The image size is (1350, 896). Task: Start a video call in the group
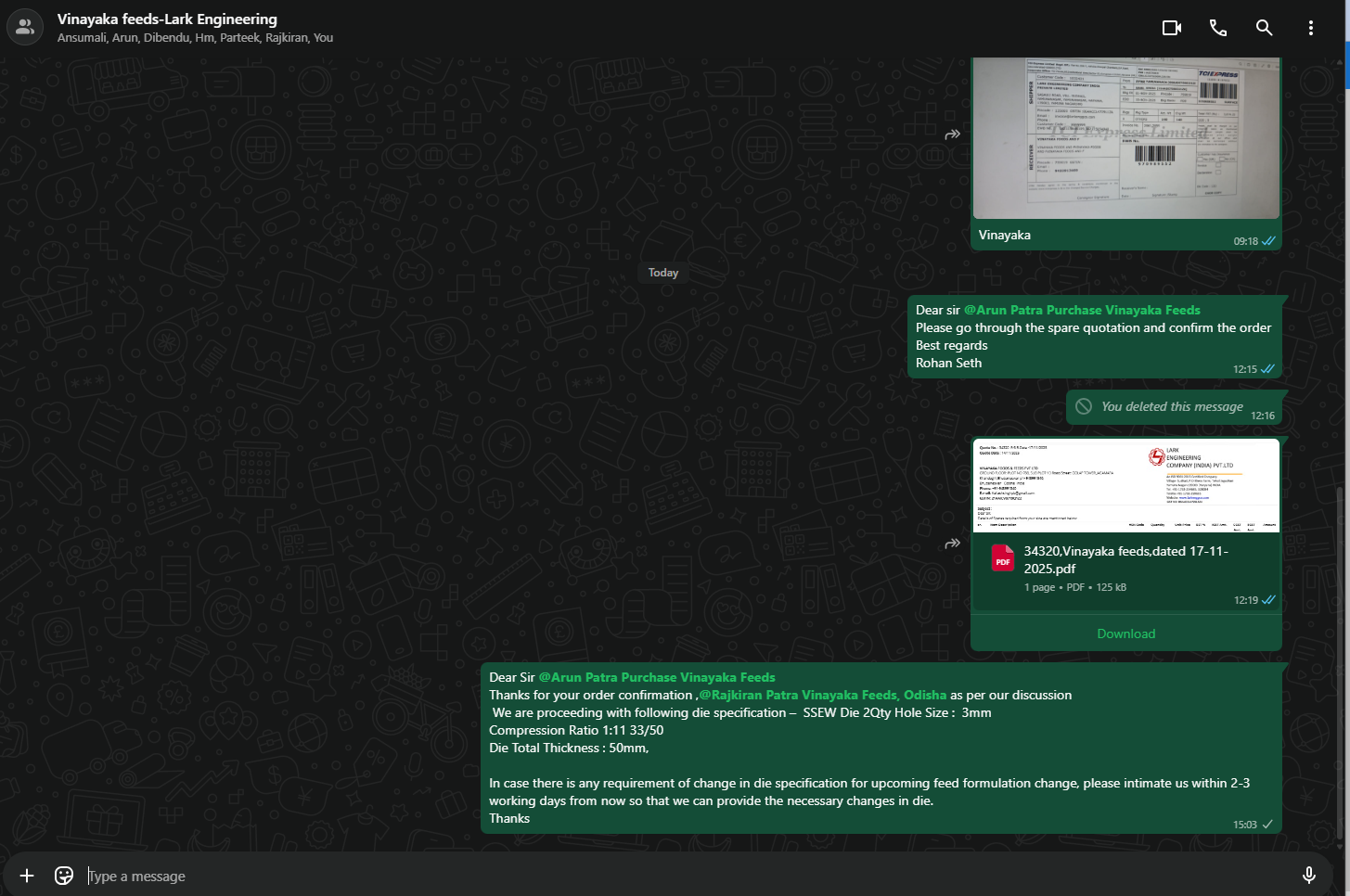point(1172,28)
